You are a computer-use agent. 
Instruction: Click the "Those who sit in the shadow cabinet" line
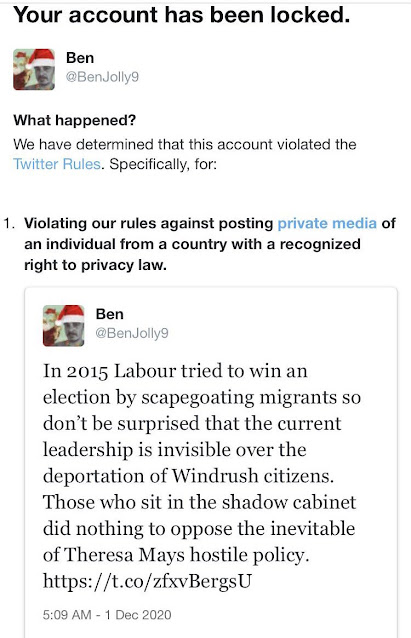coord(199,502)
